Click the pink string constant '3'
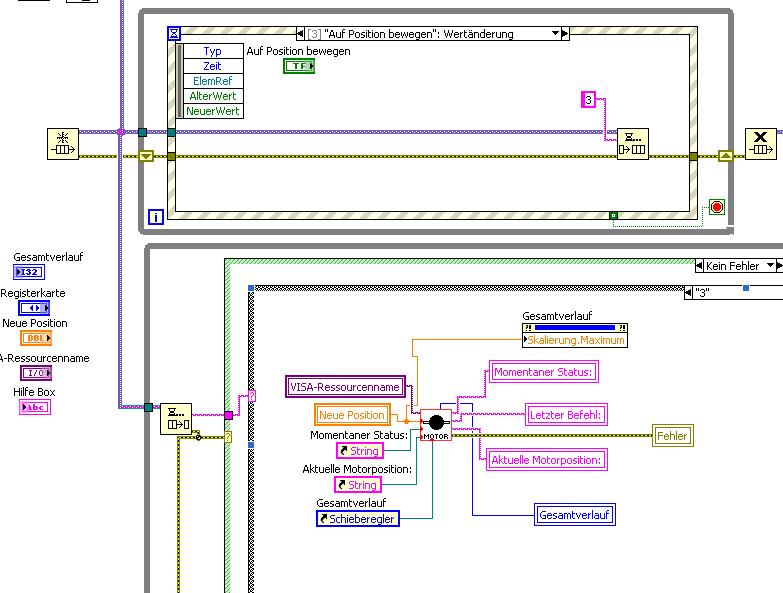 589,100
